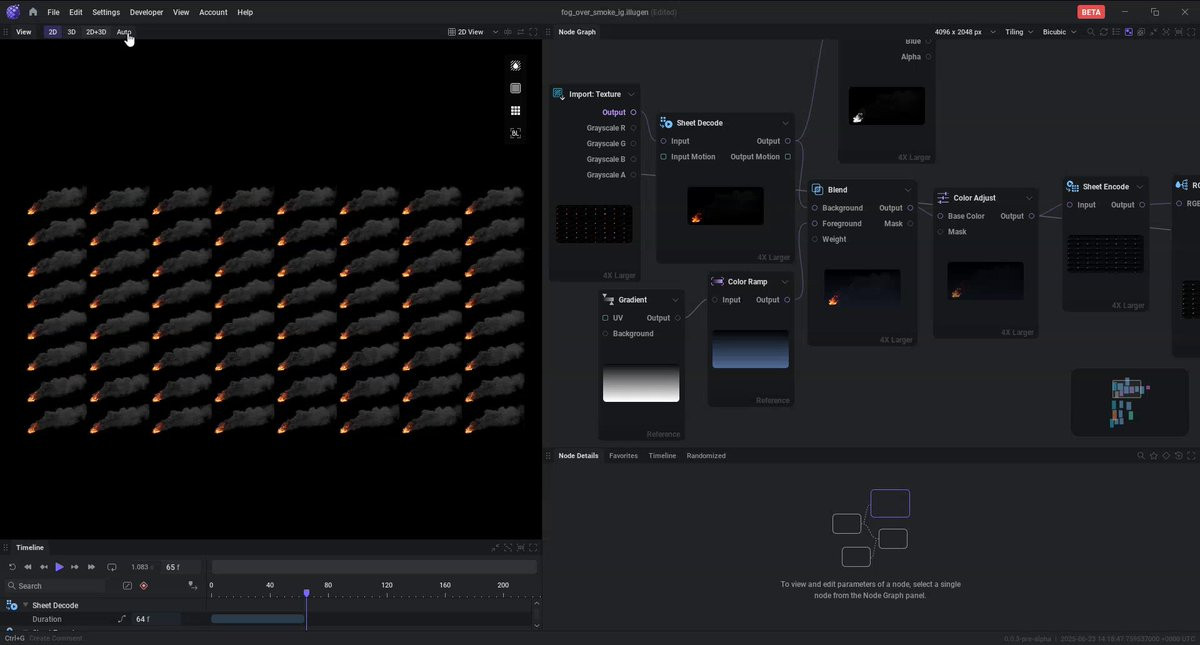Switch viewport to 3D mode
1200x645 pixels.
click(71, 32)
